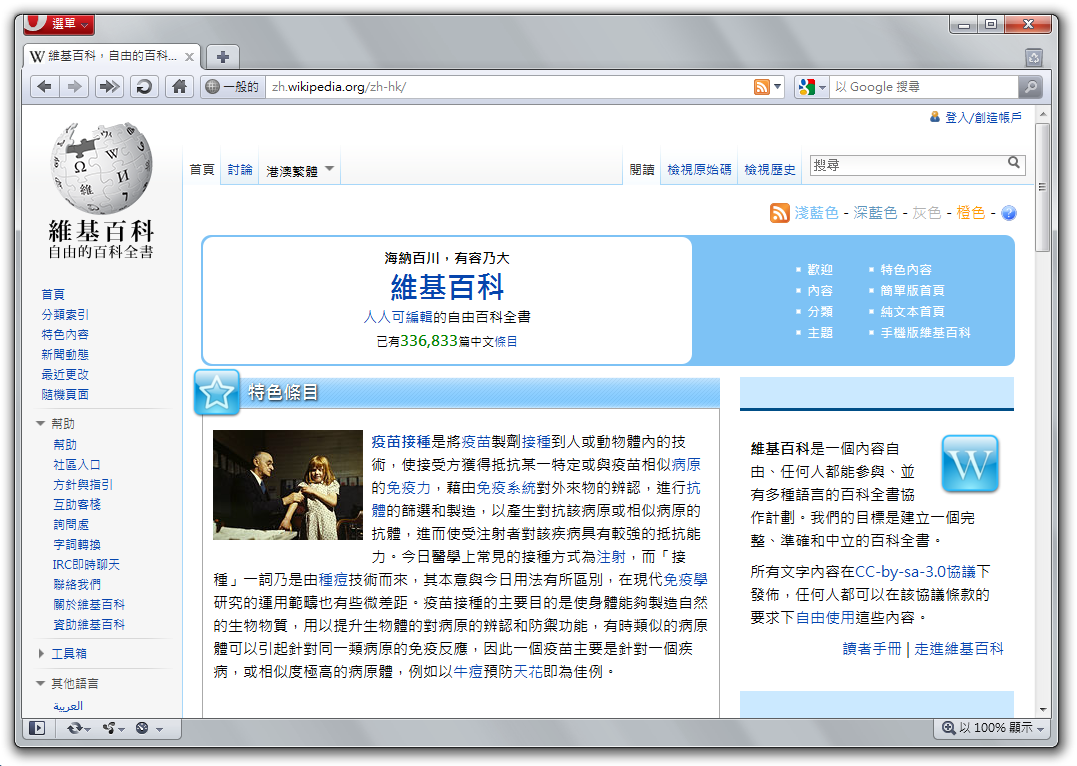The height and width of the screenshot is (766, 1077).
Task: Click the Wikipedia globe logo
Action: [102, 168]
